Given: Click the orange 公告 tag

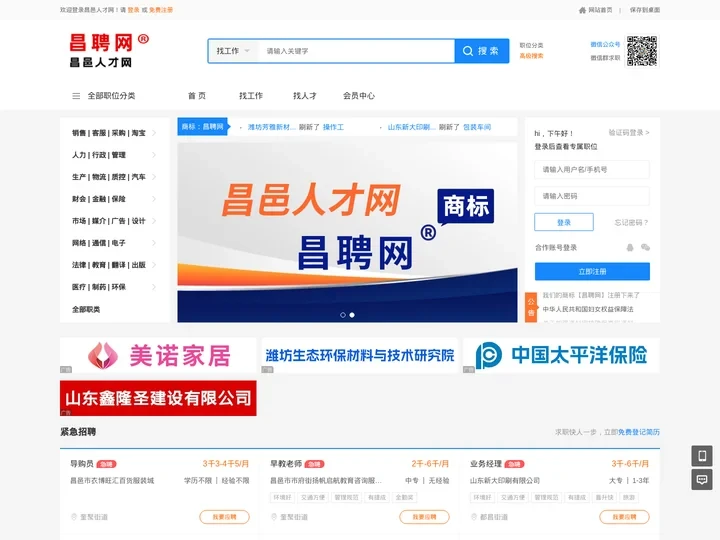Looking at the screenshot, I should pos(531,307).
